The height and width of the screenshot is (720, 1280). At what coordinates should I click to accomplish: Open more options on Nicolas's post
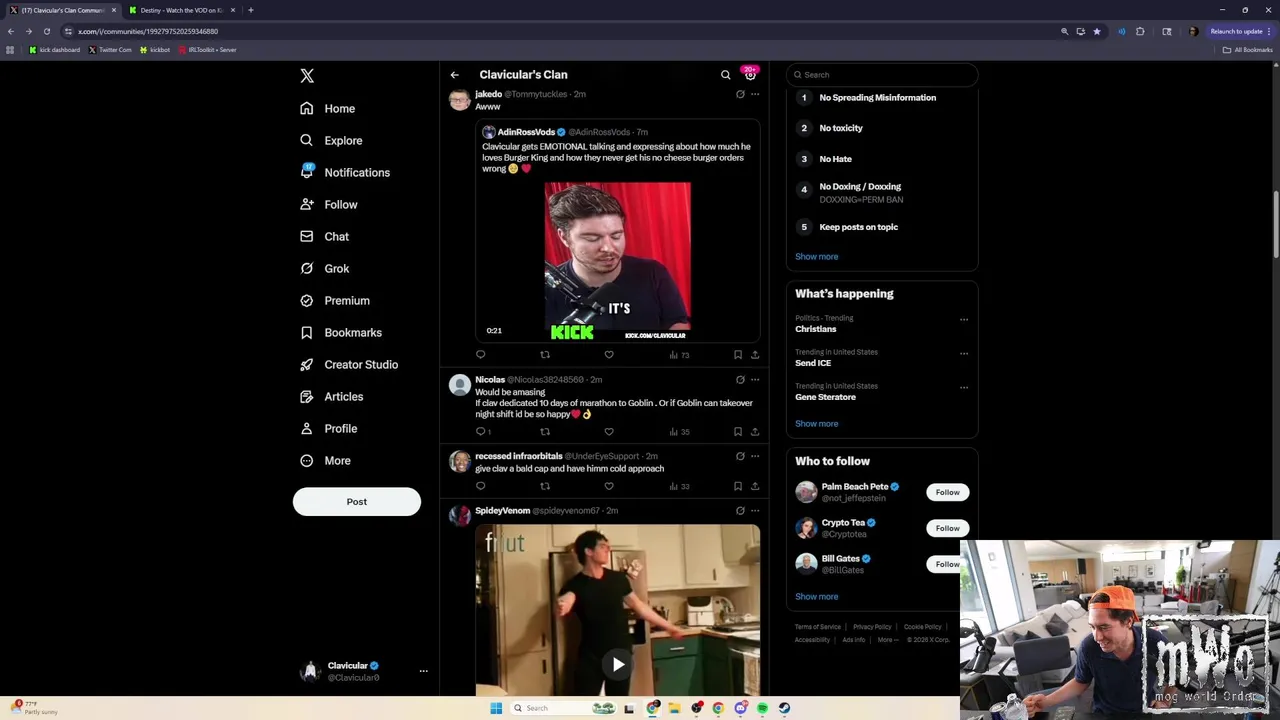click(755, 380)
